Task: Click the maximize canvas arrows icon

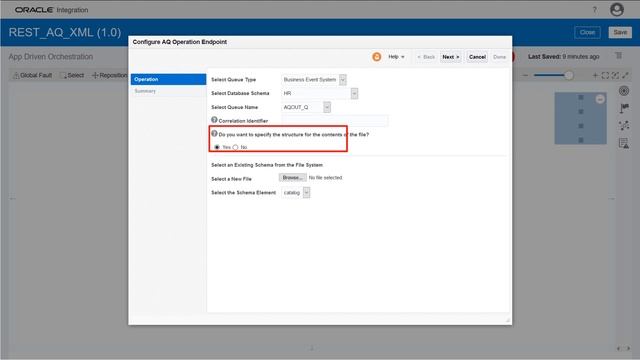Action: (x=625, y=75)
